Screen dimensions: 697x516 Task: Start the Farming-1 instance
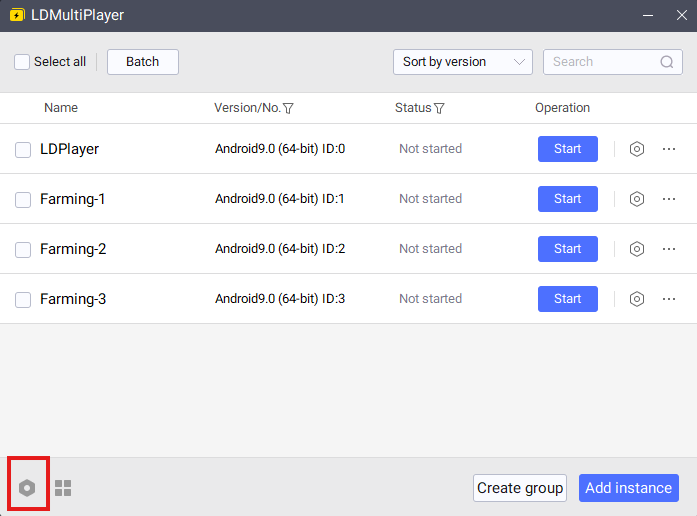[568, 199]
